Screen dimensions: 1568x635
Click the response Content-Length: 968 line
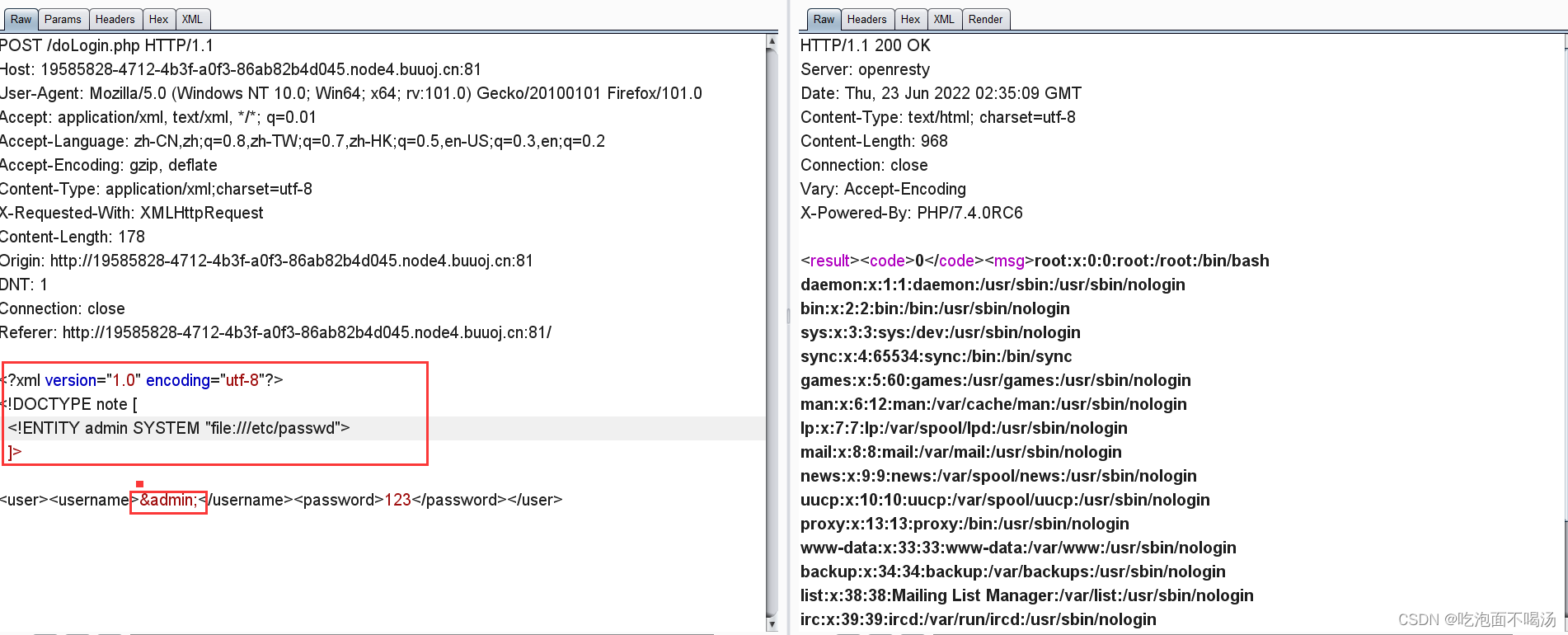pyautogui.click(x=874, y=141)
